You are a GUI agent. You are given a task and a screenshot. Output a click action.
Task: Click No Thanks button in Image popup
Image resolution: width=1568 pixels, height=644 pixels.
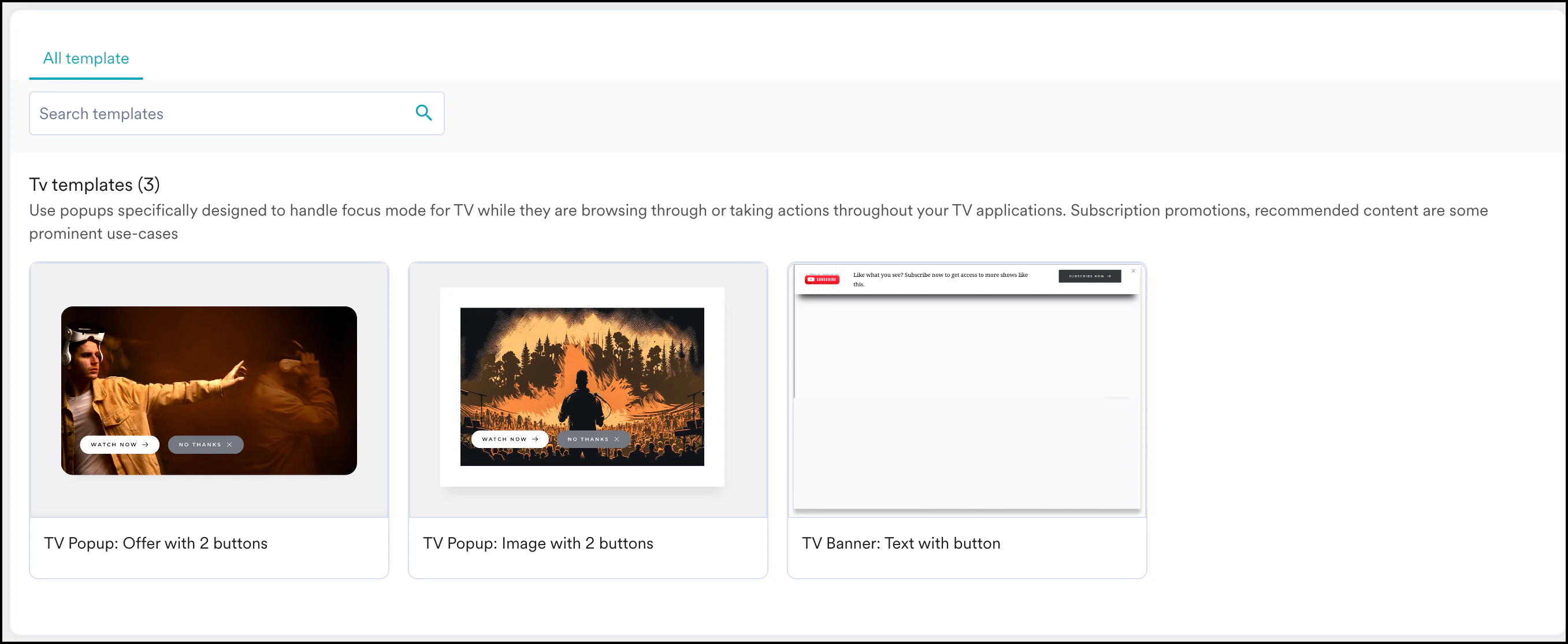593,439
